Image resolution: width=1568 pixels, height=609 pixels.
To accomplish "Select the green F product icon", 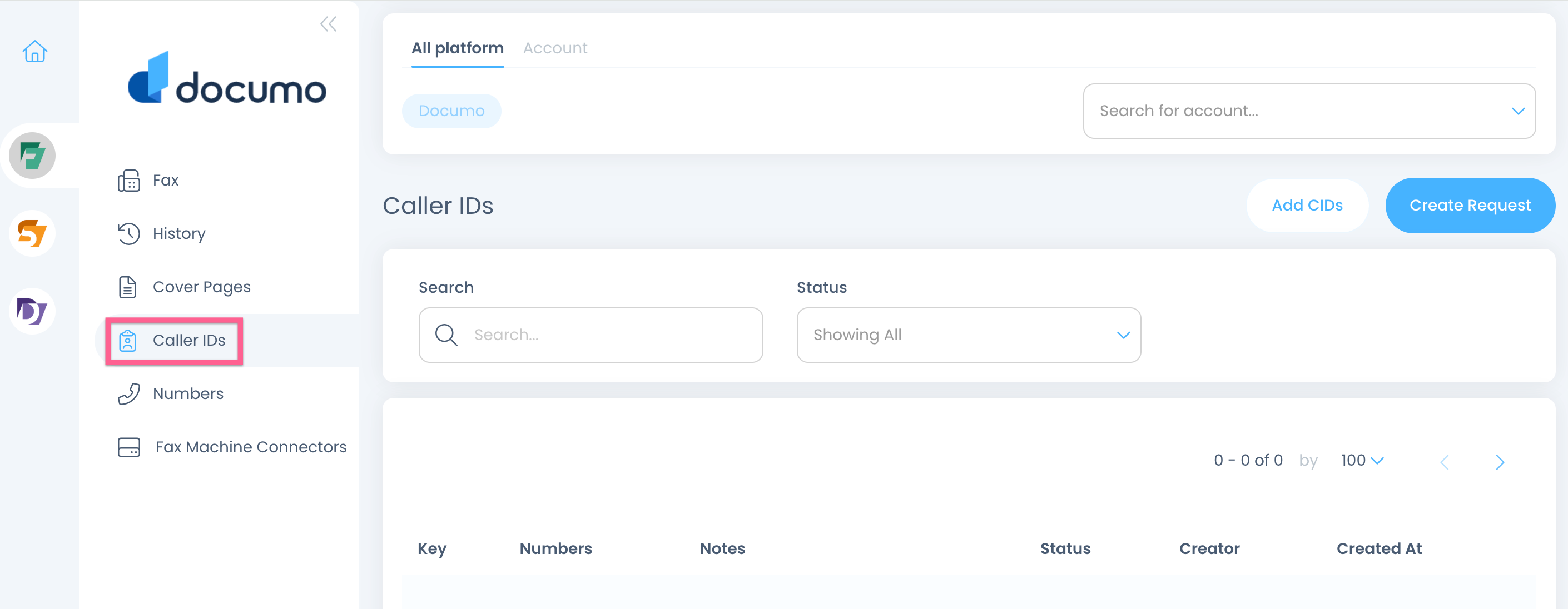I will click(32, 156).
